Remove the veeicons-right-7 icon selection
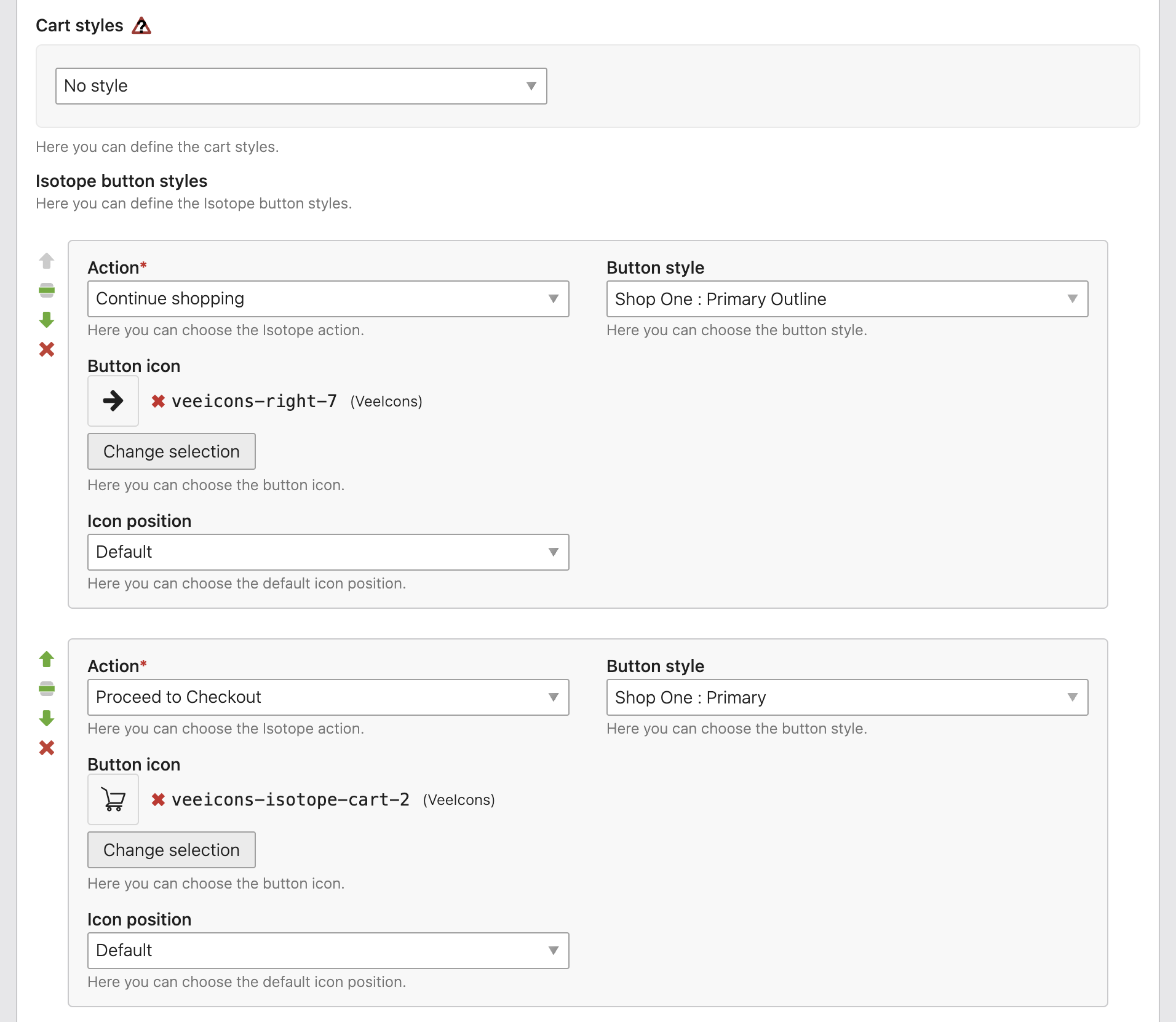This screenshot has height=1022, width=1176. coord(158,402)
